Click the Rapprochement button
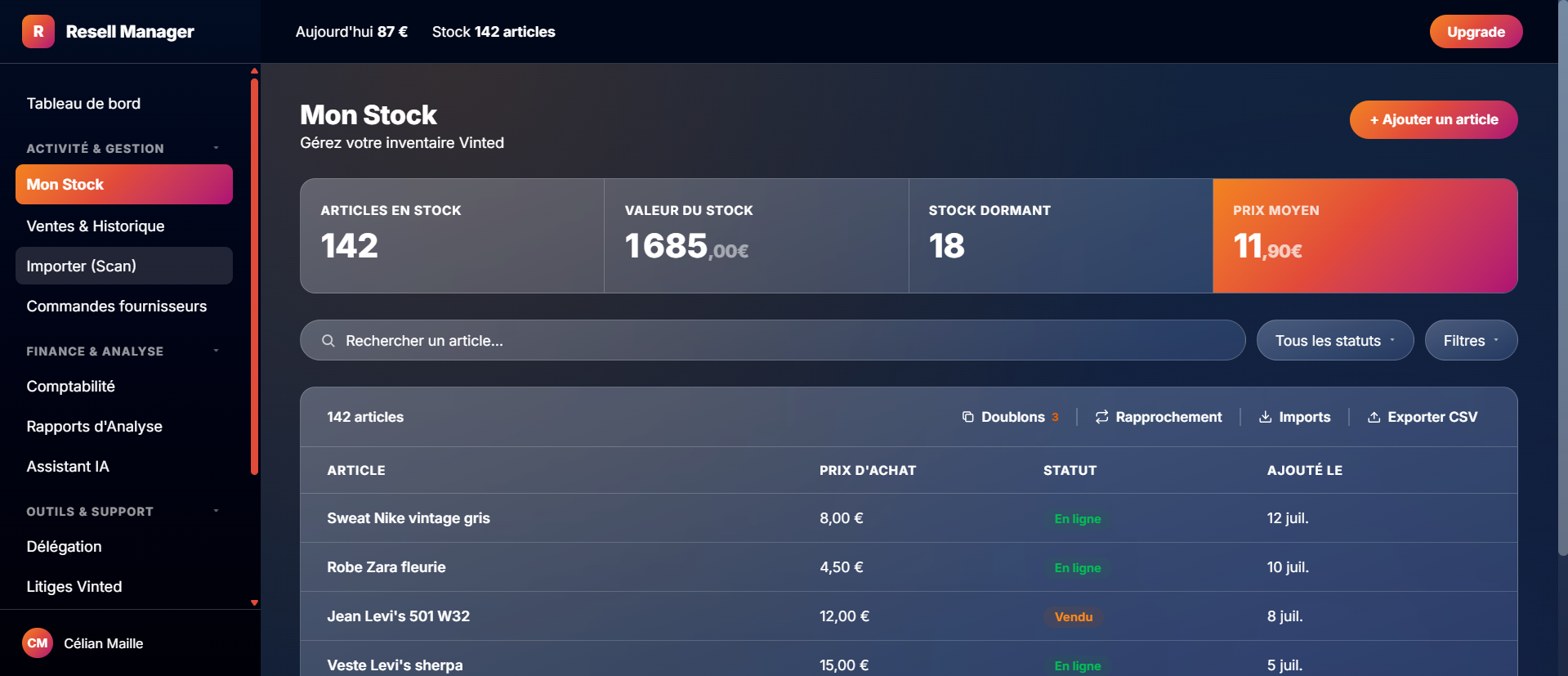This screenshot has height=676, width=1568. coord(1159,417)
